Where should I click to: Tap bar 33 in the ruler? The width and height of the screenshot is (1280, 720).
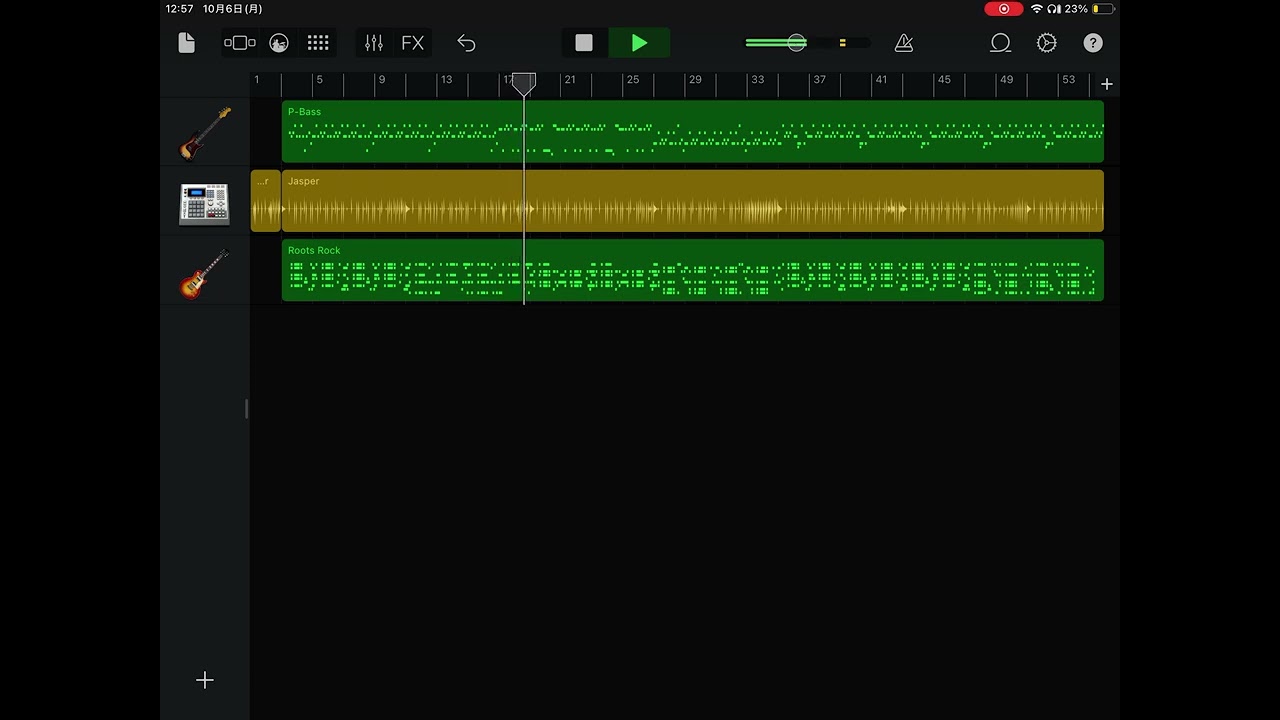(x=758, y=80)
